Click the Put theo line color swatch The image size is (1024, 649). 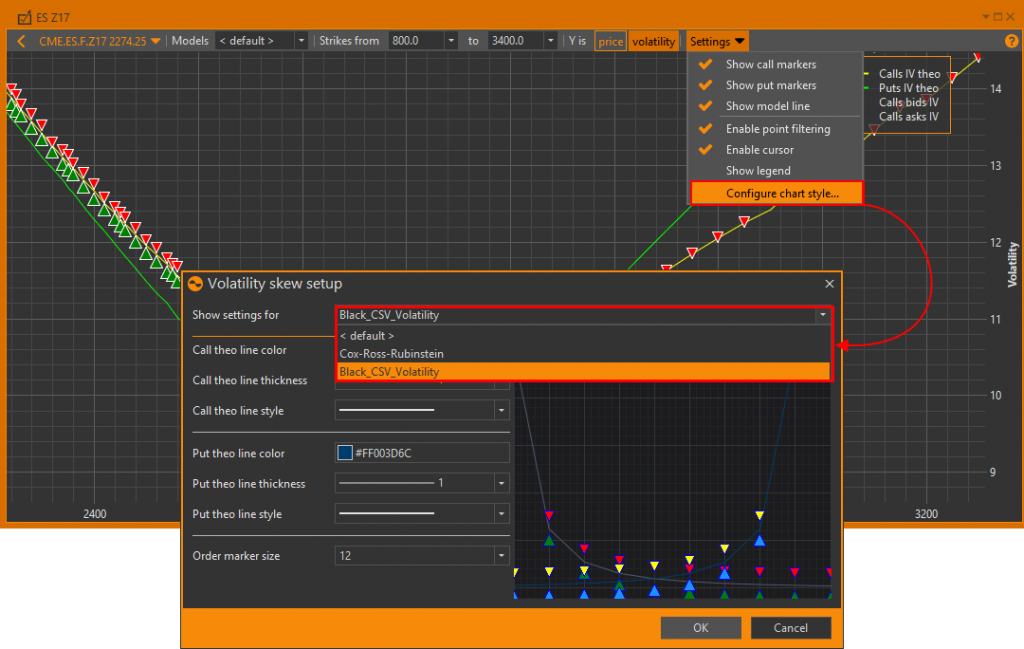345,452
